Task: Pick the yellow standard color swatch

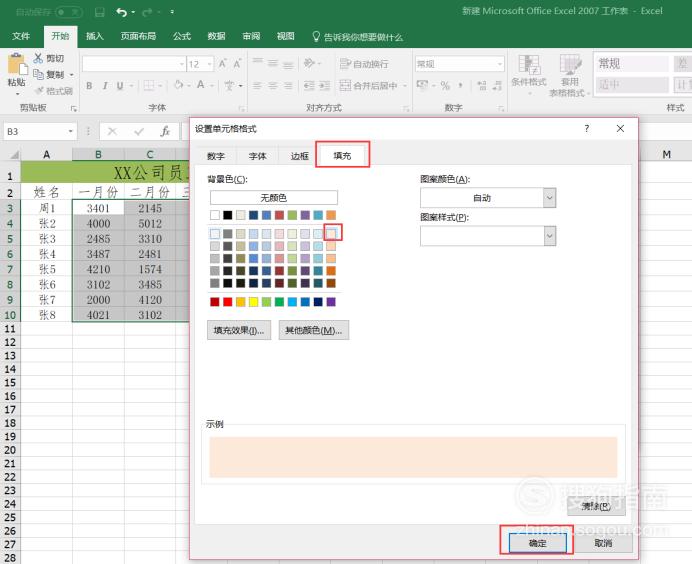Action: point(253,302)
